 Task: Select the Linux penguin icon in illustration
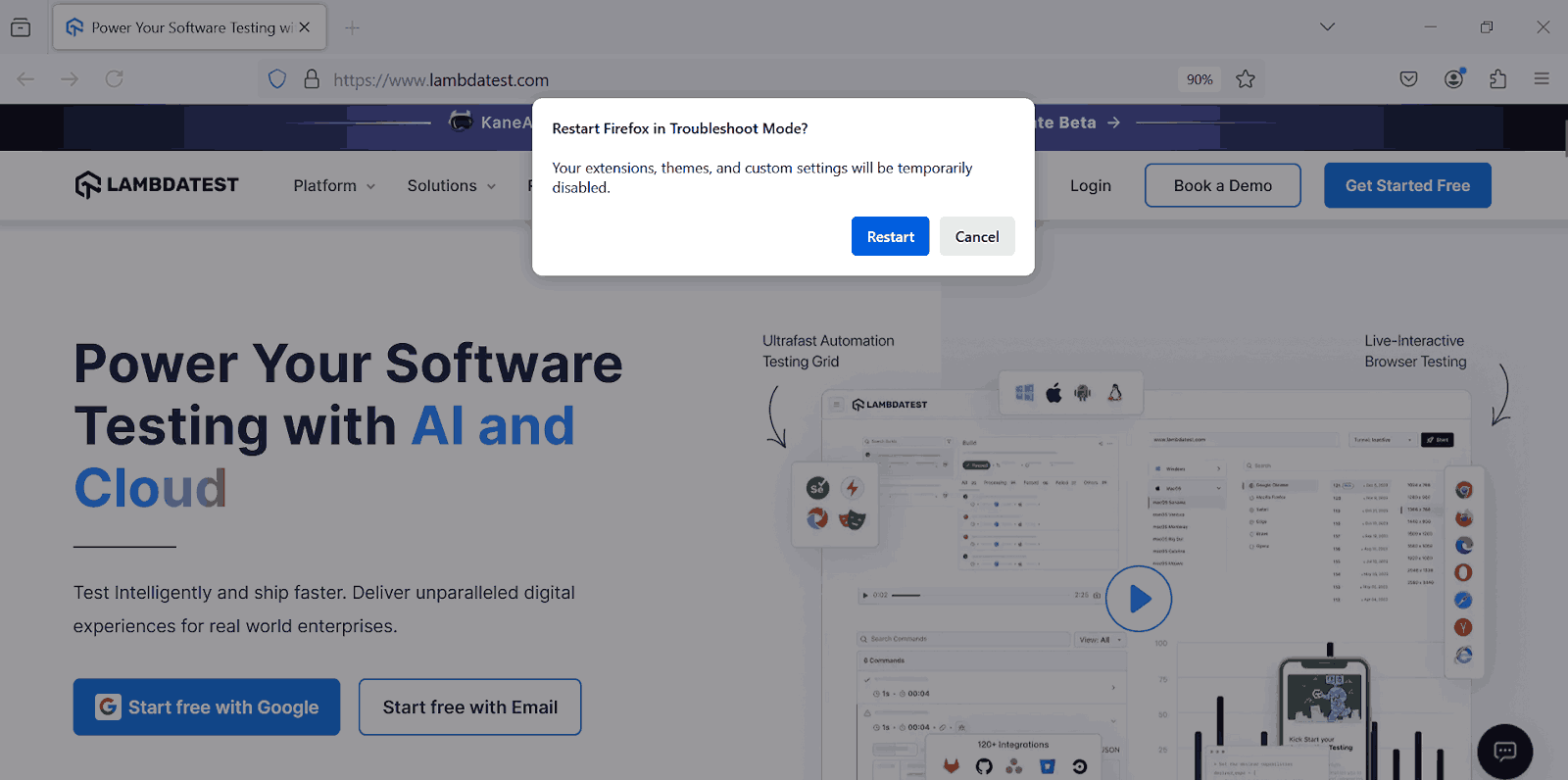(x=1114, y=393)
